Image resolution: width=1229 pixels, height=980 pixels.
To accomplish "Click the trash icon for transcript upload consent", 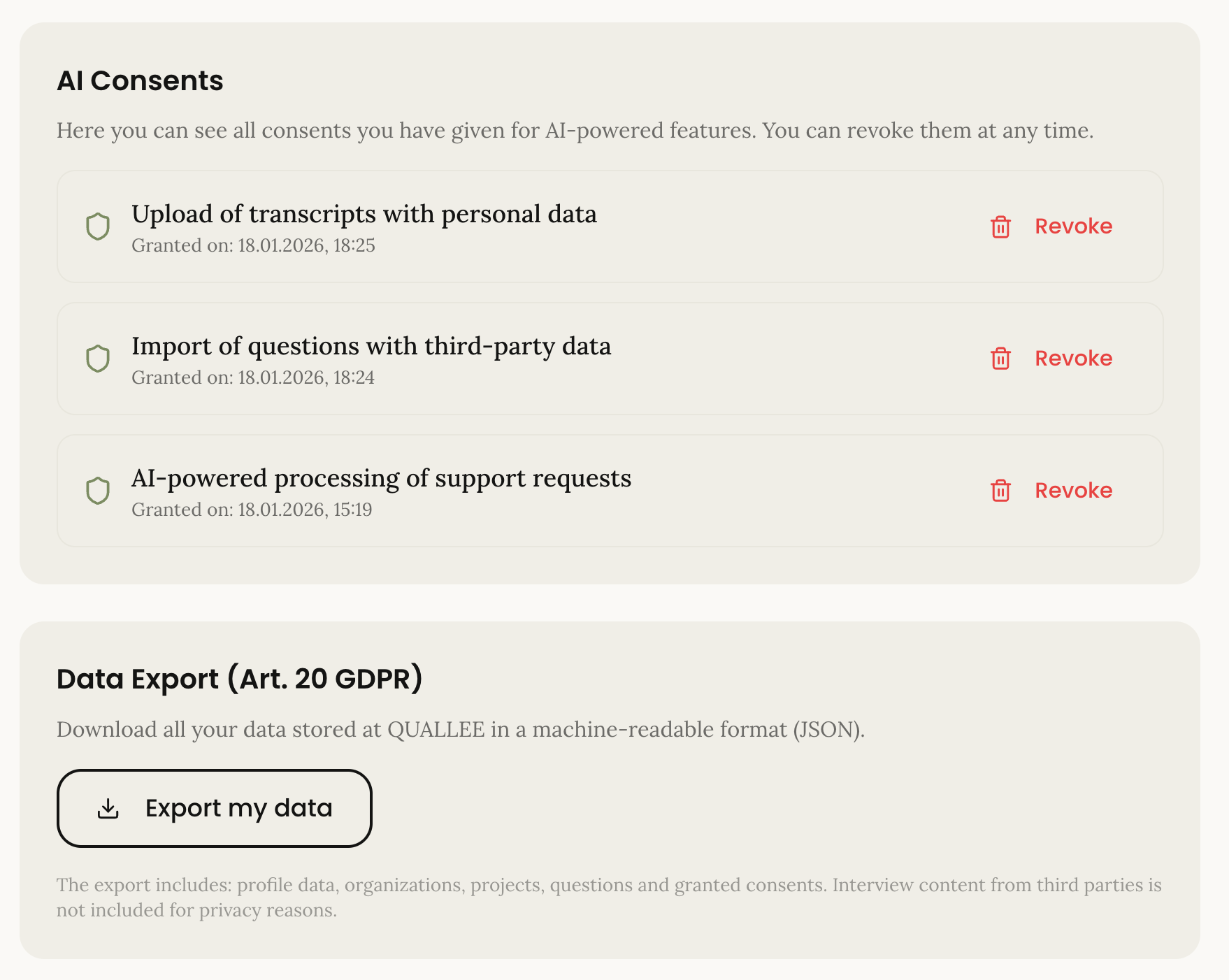I will (1000, 226).
